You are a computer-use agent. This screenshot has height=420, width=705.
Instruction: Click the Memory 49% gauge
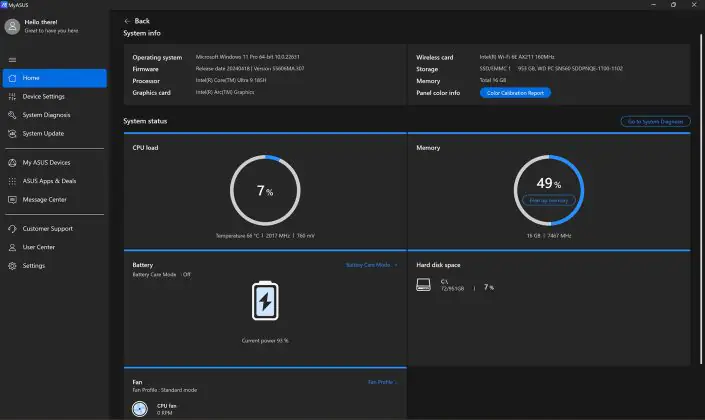coord(549,190)
